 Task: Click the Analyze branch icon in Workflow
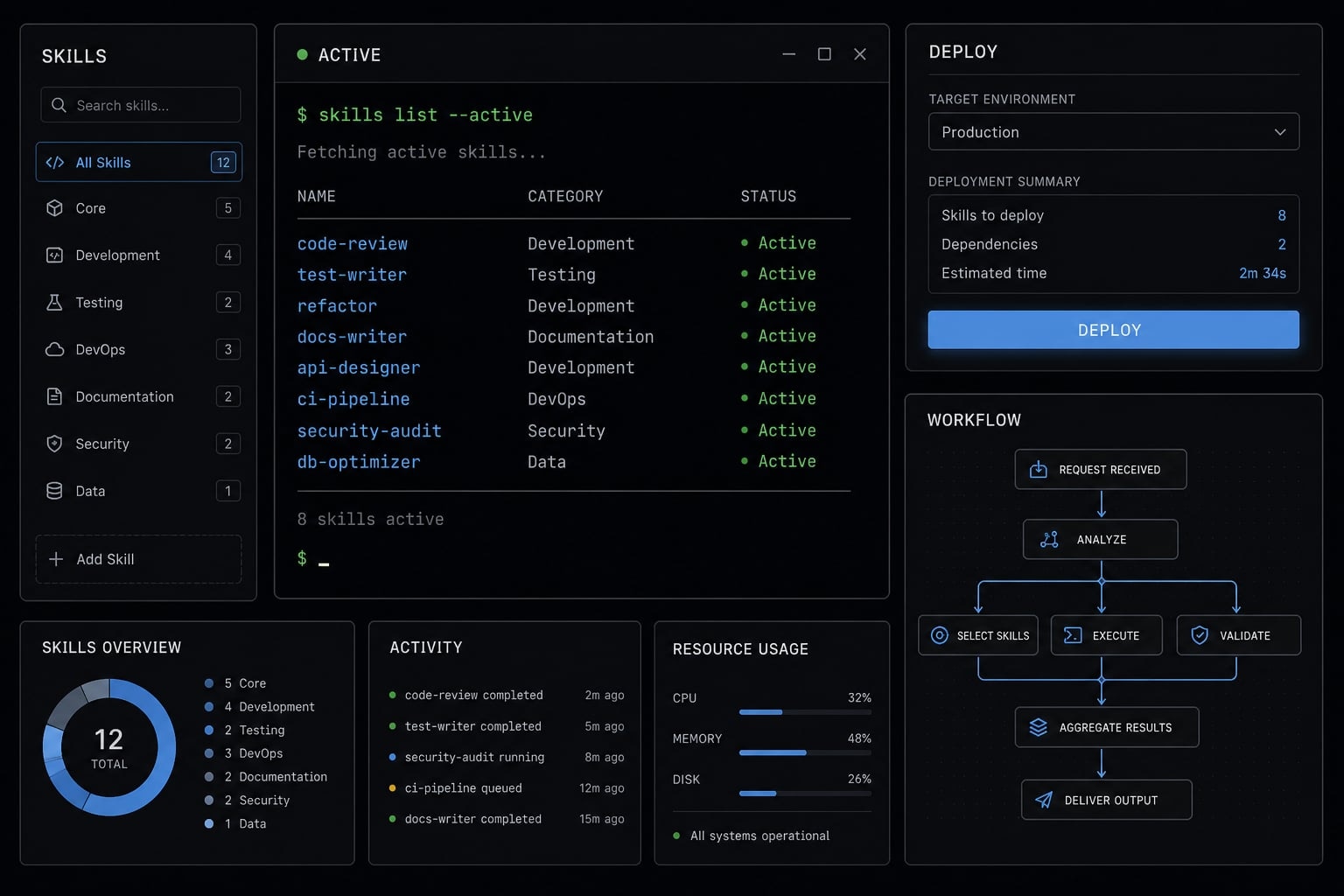pyautogui.click(x=1049, y=540)
